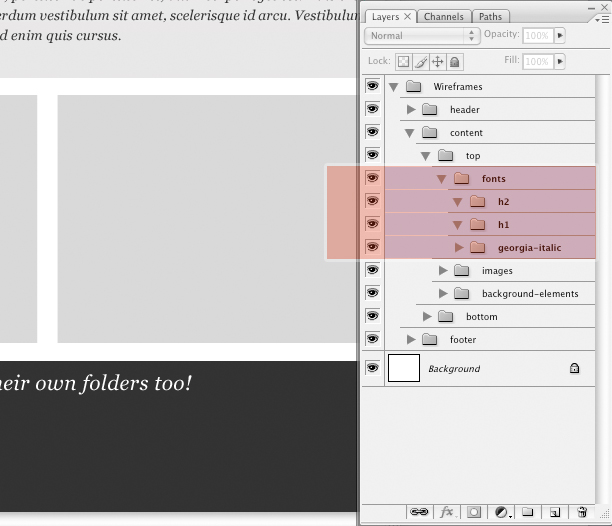Lock all layer attributes
This screenshot has height=526, width=612.
(455, 62)
